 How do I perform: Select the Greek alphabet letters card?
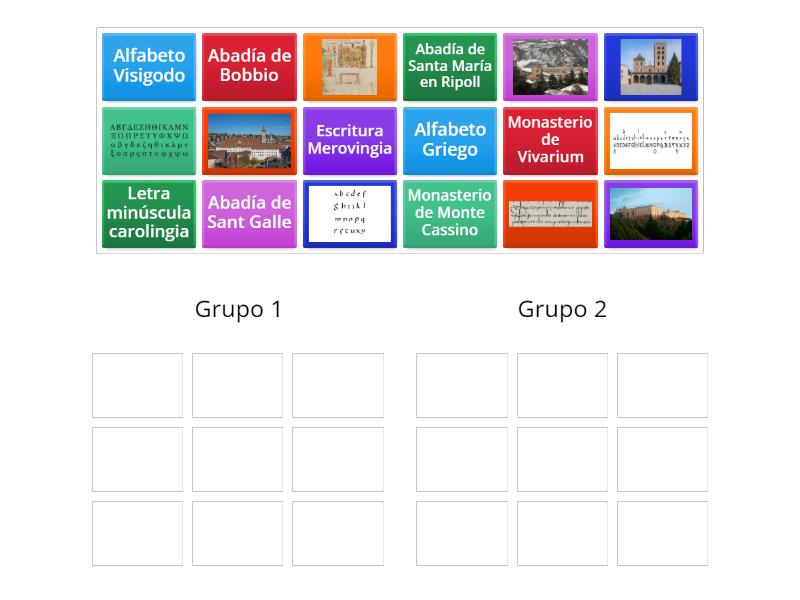coord(148,141)
